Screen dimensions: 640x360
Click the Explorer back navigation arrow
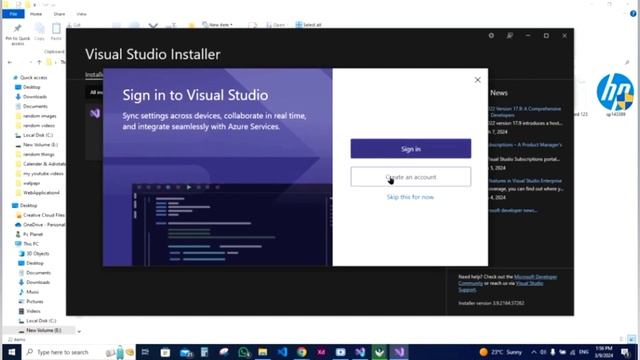tap(10, 62)
